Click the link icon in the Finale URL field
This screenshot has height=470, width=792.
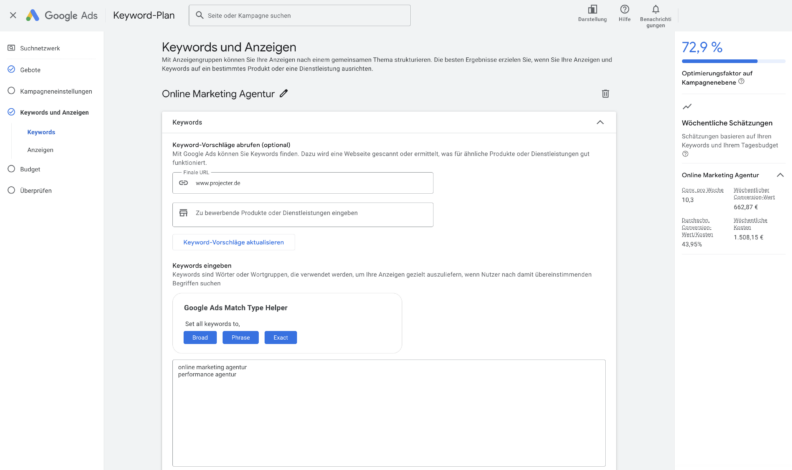(183, 183)
